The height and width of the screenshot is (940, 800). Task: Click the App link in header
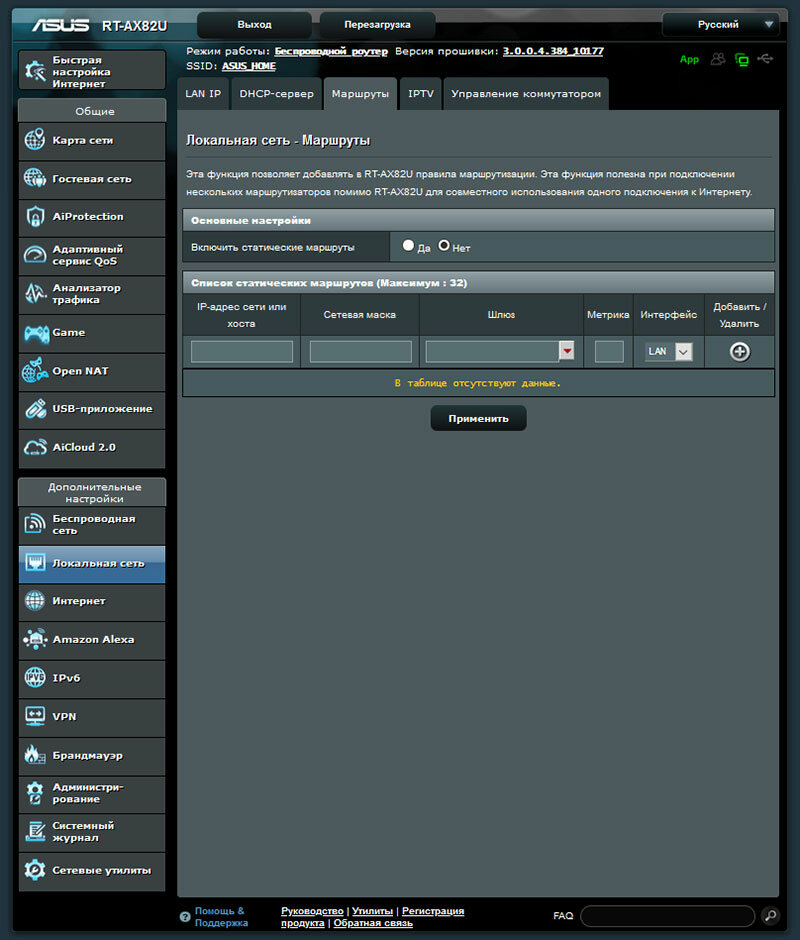pyautogui.click(x=689, y=59)
